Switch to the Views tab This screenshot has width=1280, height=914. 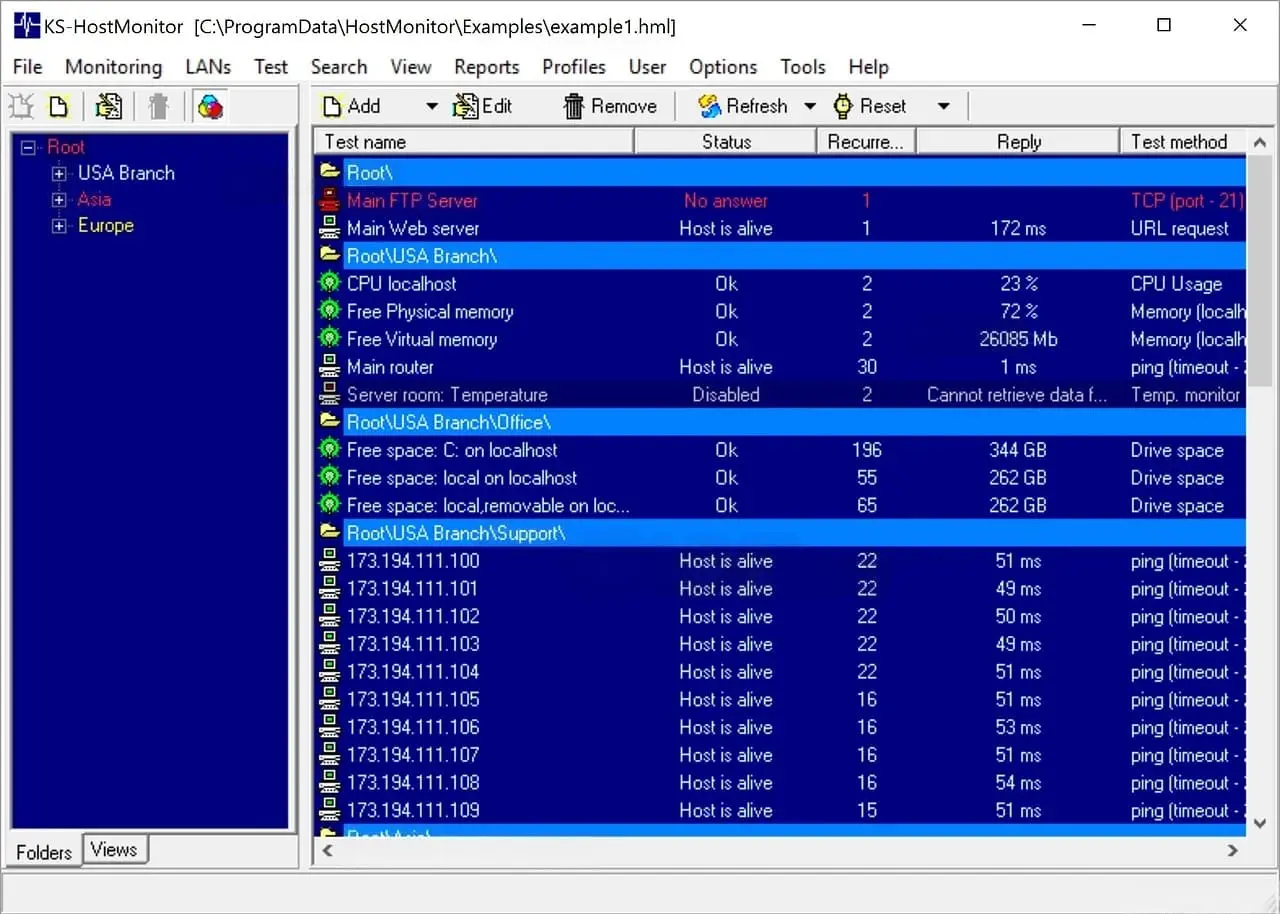114,850
